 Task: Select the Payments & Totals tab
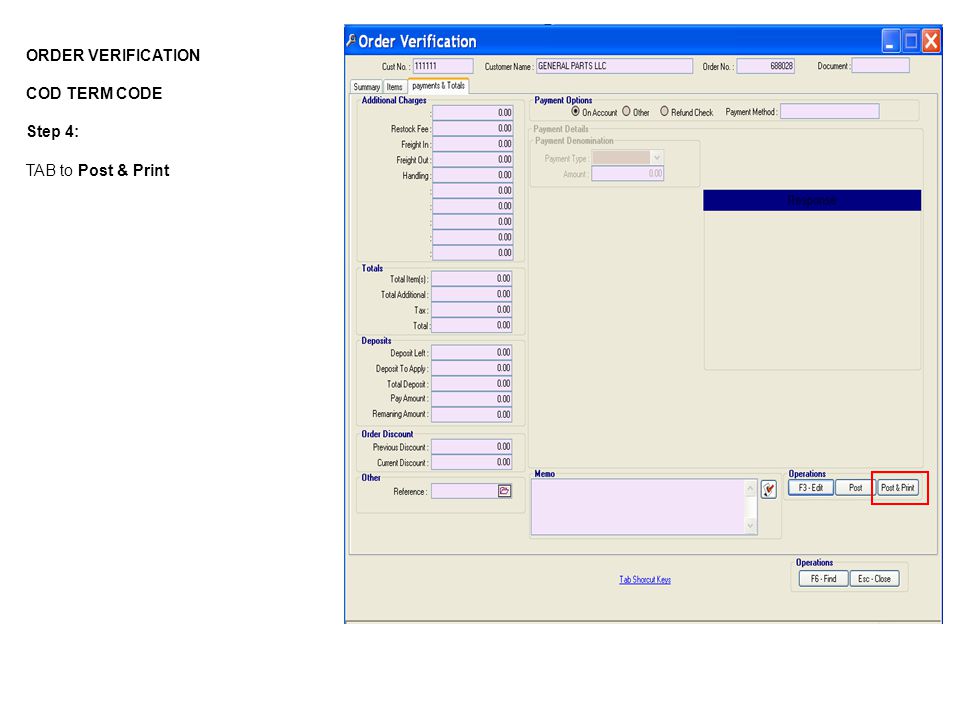pos(438,86)
